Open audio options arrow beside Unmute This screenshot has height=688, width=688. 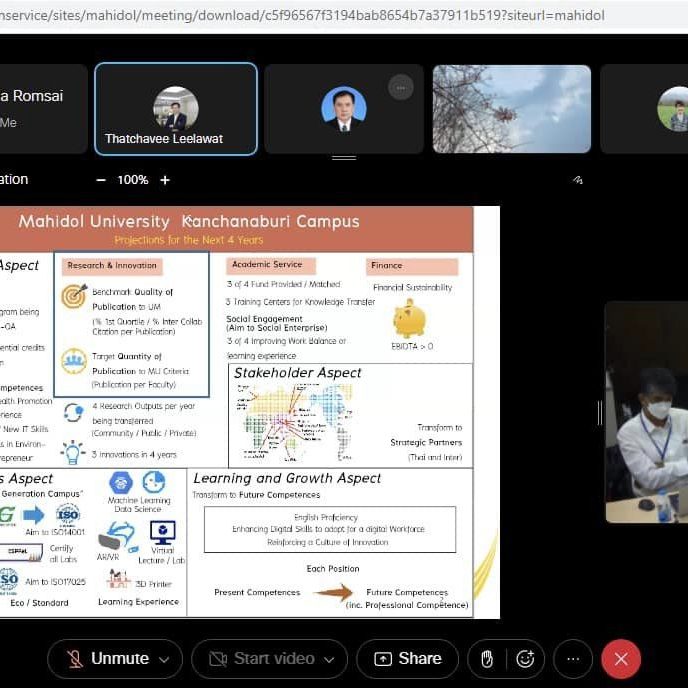point(164,659)
